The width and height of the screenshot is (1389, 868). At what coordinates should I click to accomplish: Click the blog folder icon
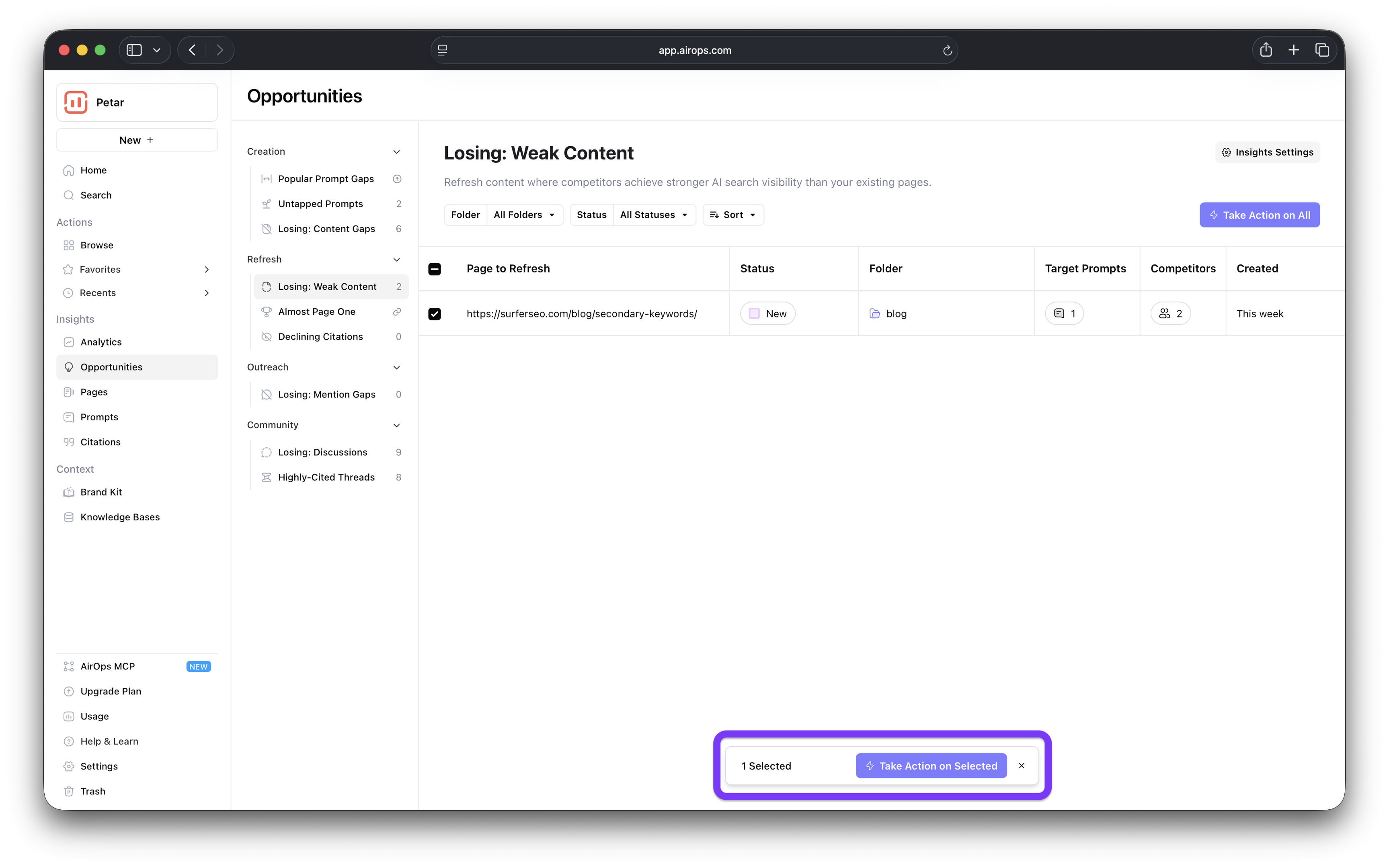874,313
